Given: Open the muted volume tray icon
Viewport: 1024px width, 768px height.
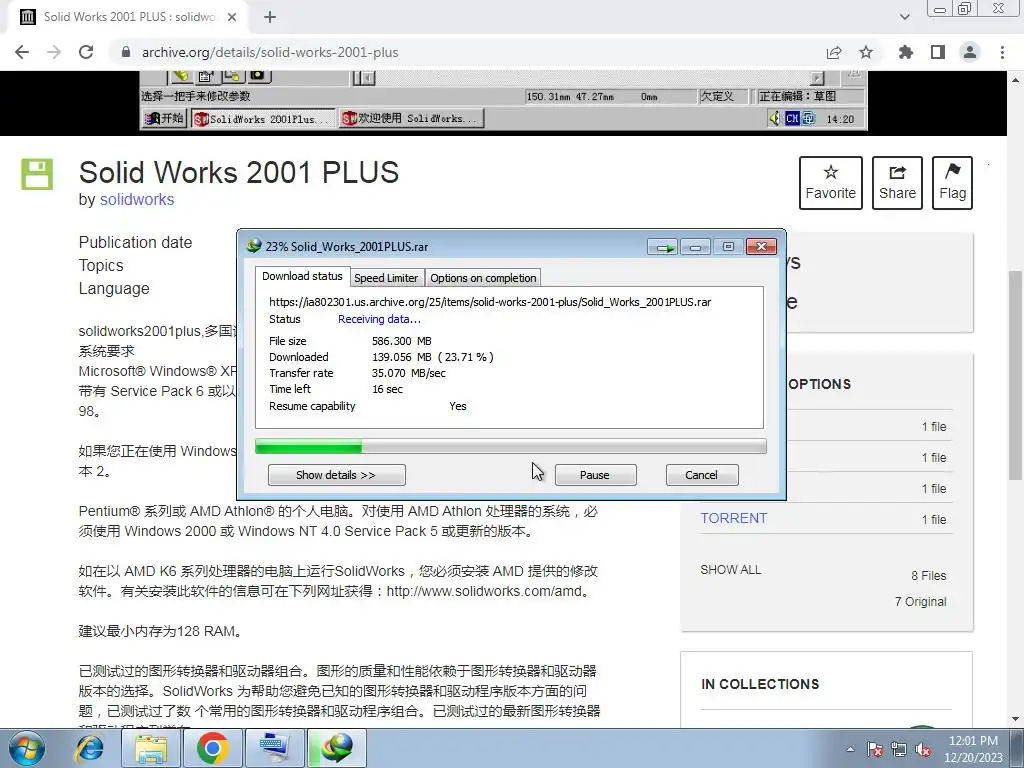Looking at the screenshot, I should (923, 750).
